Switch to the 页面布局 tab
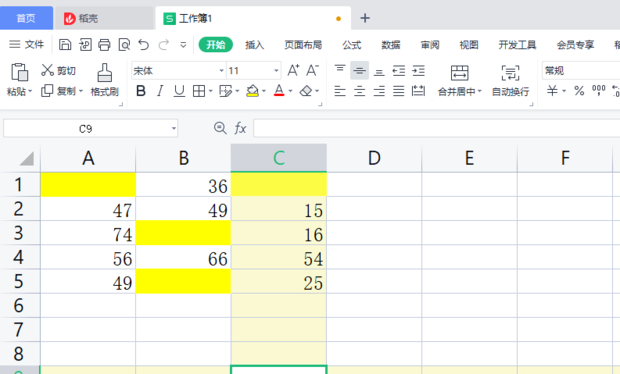Image resolution: width=620 pixels, height=374 pixels. (x=303, y=45)
